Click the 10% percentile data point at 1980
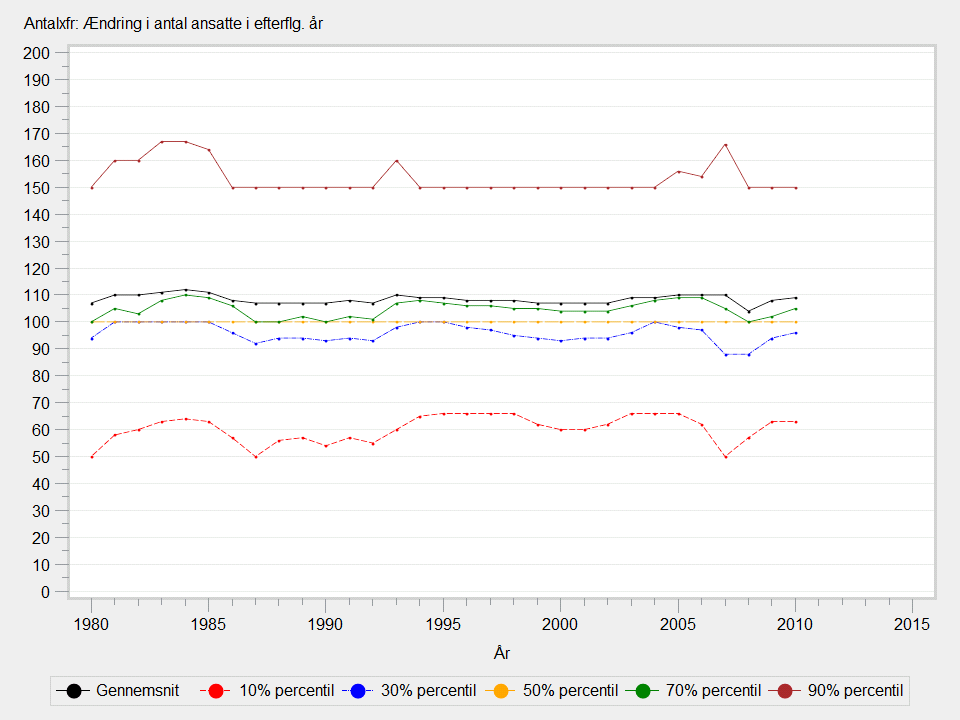This screenshot has height=720, width=960. coord(91,457)
